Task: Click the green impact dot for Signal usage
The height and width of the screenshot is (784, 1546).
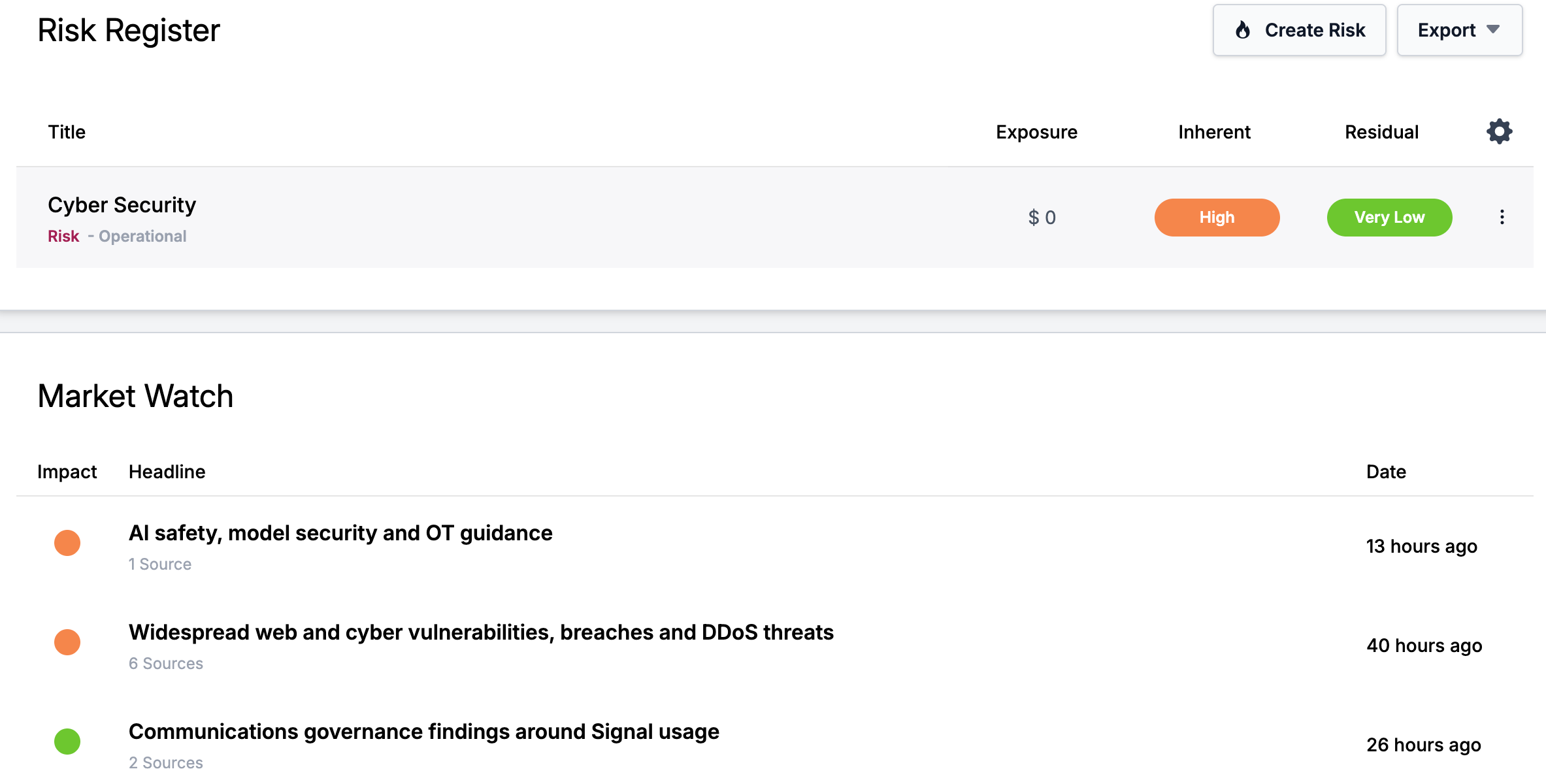Action: [67, 742]
